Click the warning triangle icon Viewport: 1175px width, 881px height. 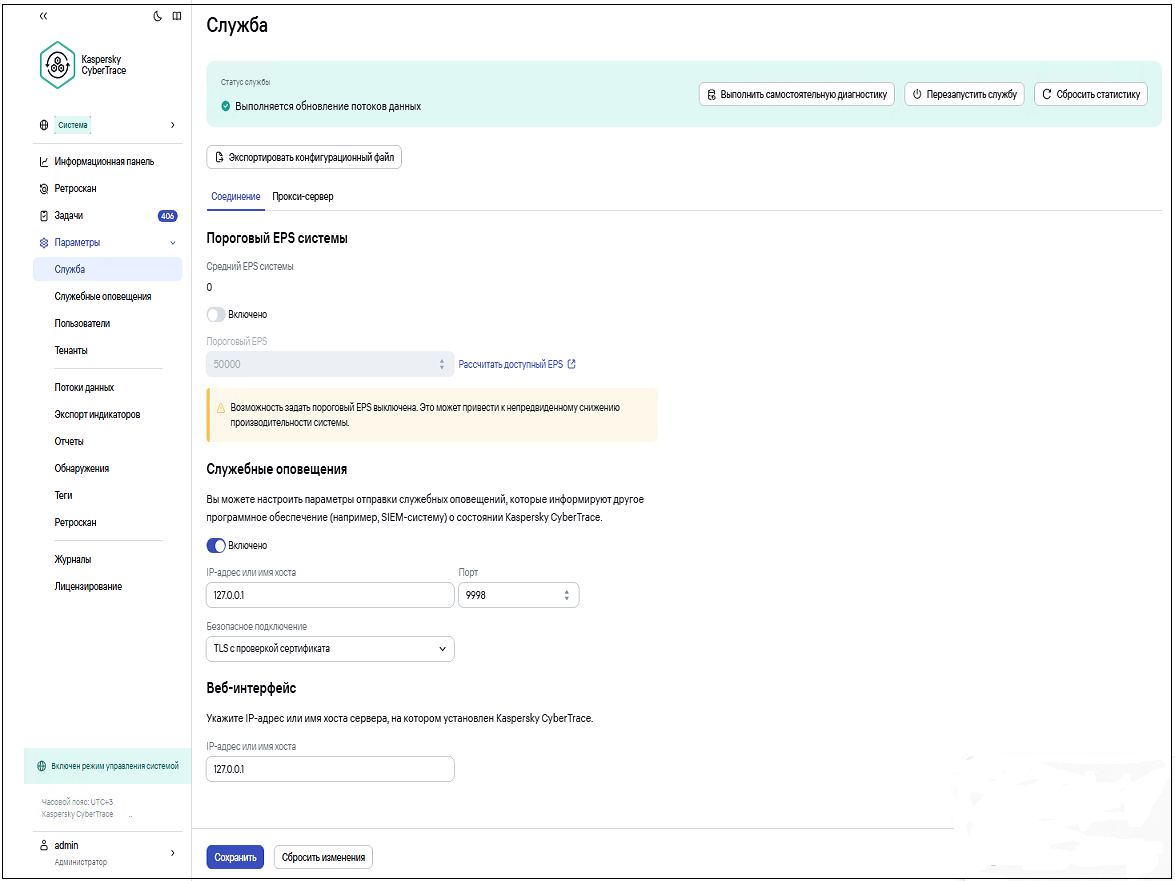(221, 408)
